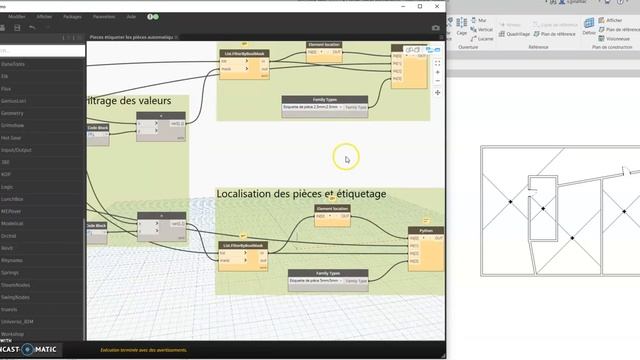The image size is (640, 360).
Task: Open the Packages menu in Dynamo
Action: click(72, 17)
